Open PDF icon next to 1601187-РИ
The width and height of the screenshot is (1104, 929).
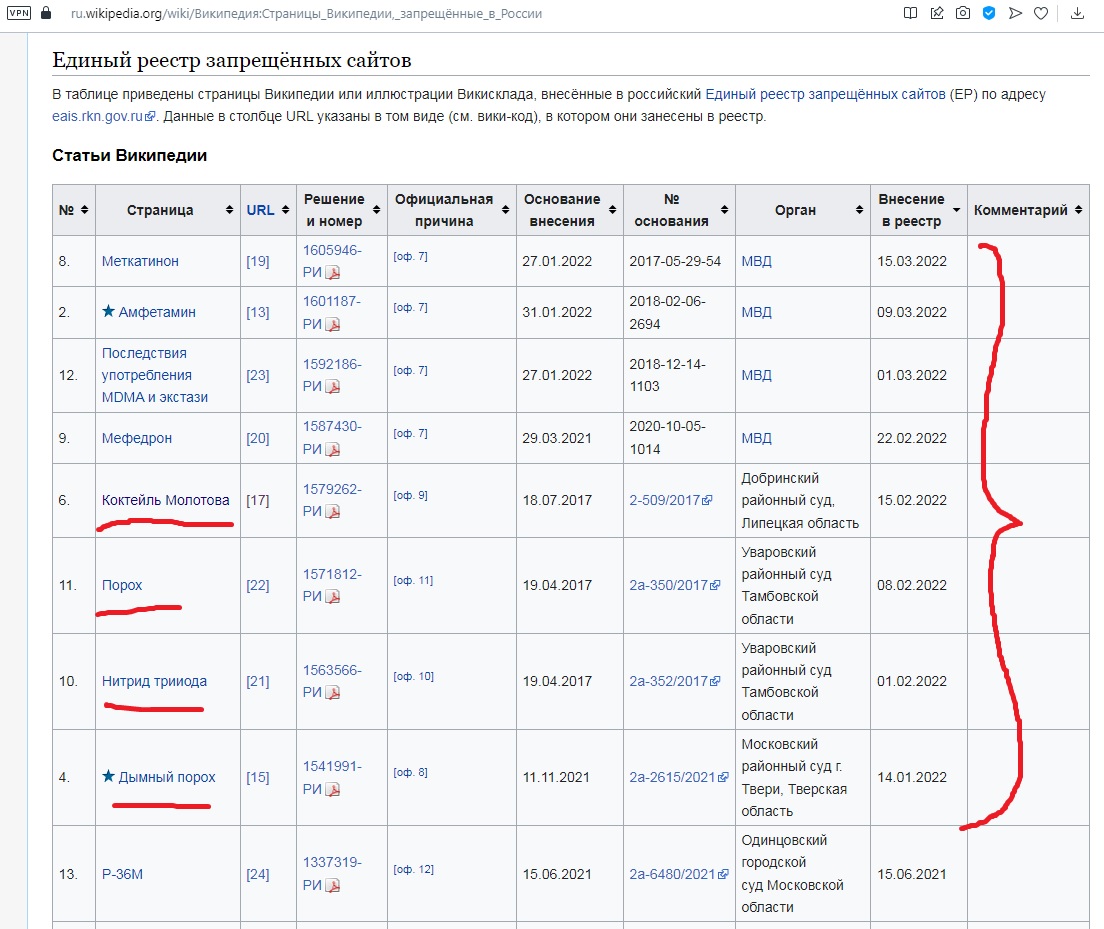click(332, 325)
